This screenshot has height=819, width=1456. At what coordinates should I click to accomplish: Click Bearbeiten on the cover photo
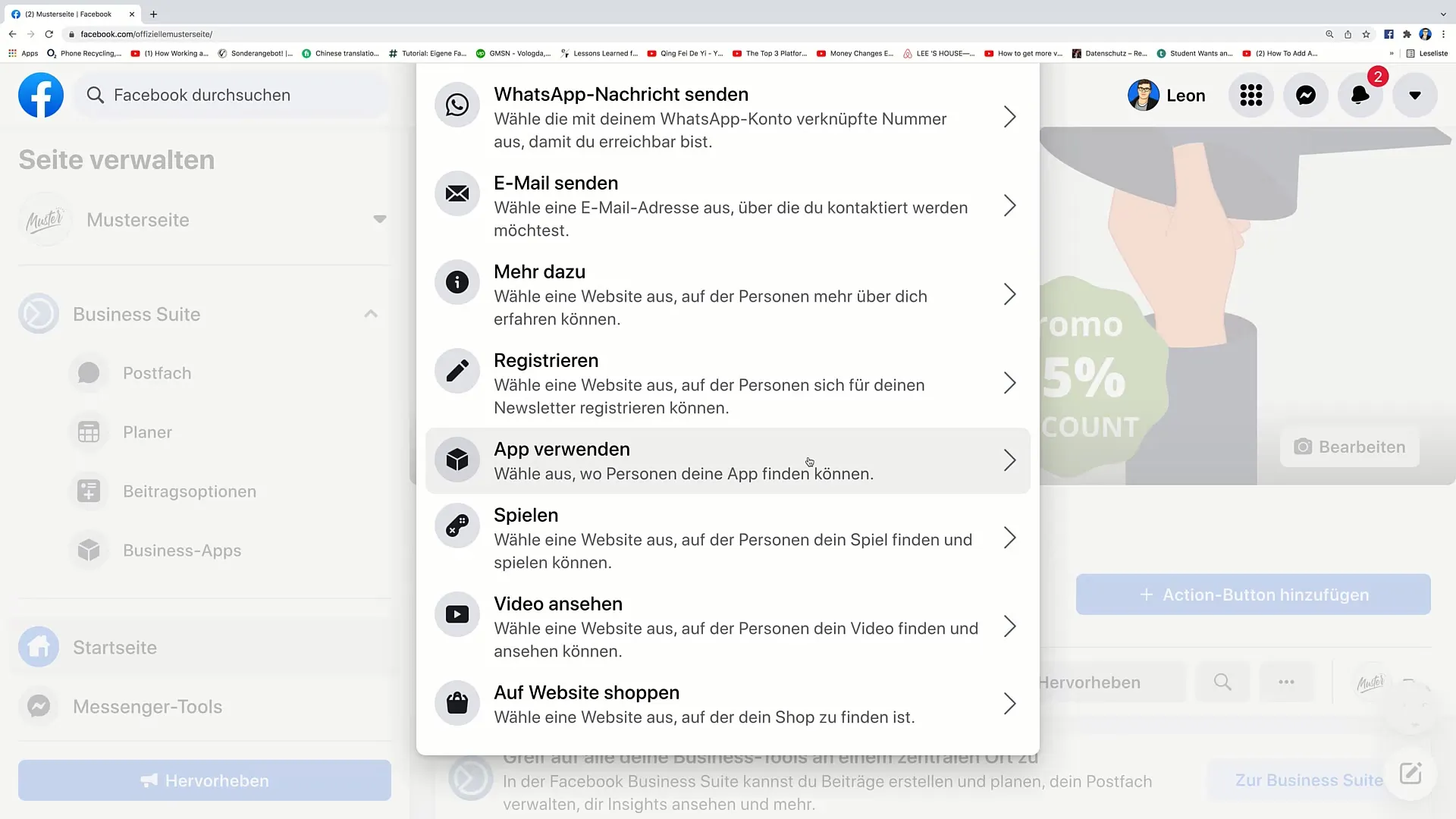[1350, 447]
